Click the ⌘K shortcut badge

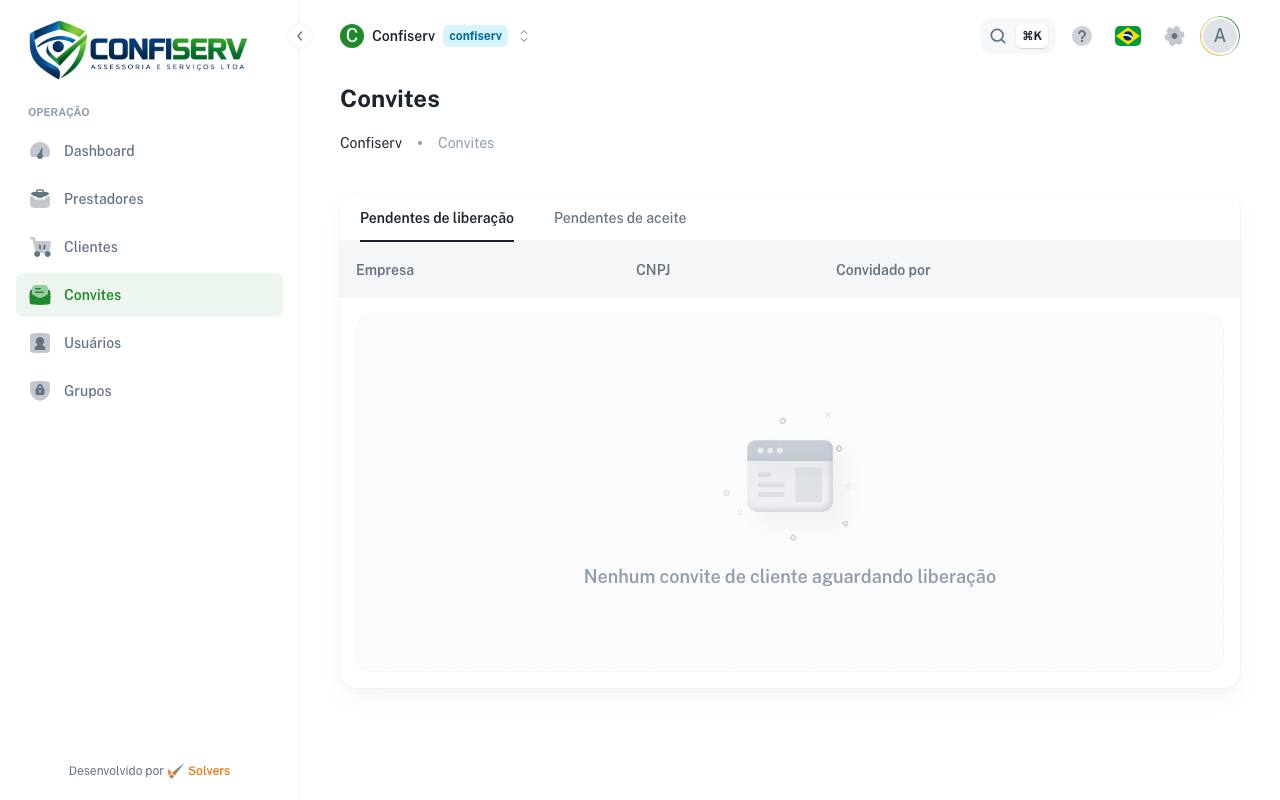click(1032, 36)
